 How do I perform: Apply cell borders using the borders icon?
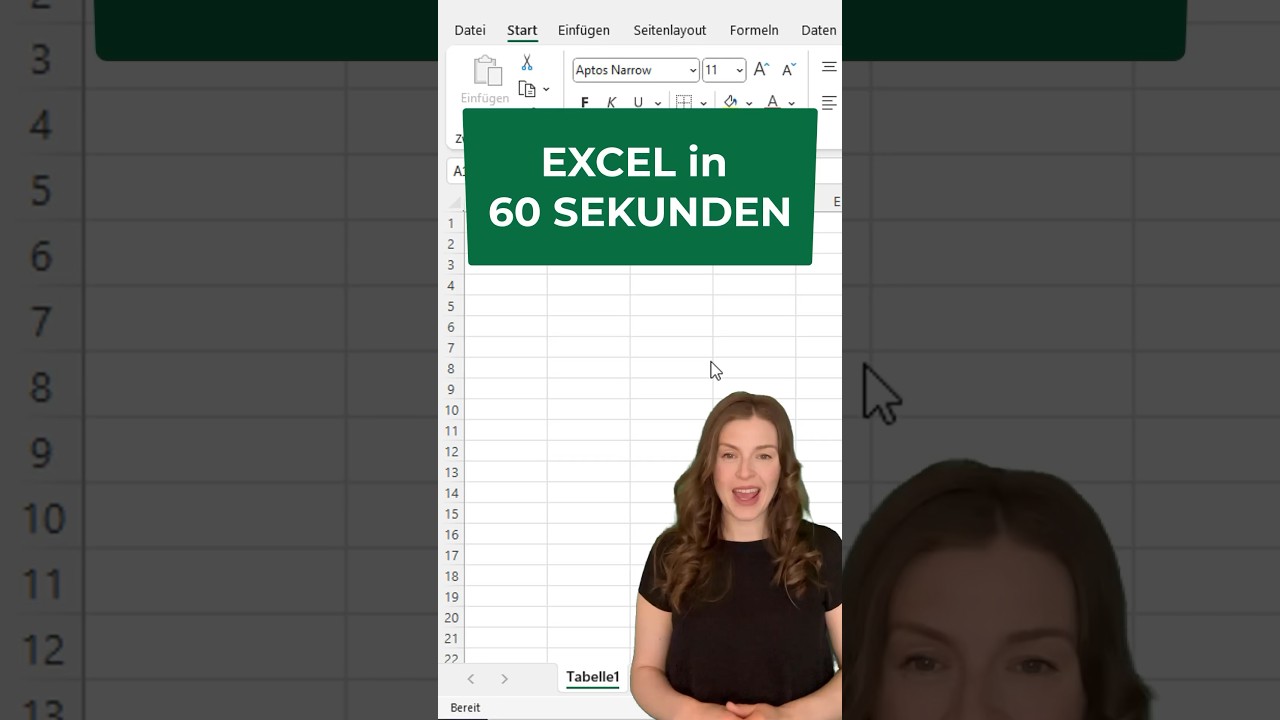point(684,103)
